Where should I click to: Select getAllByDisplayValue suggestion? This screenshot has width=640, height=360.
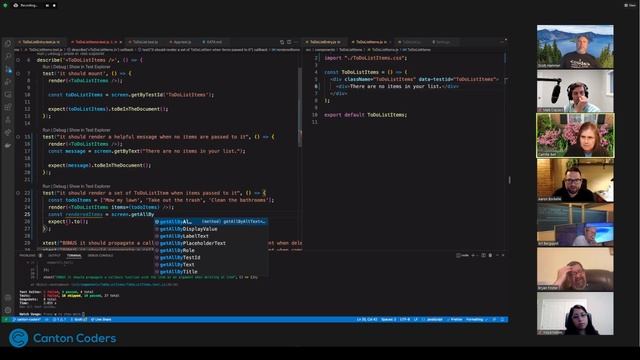coord(211,229)
